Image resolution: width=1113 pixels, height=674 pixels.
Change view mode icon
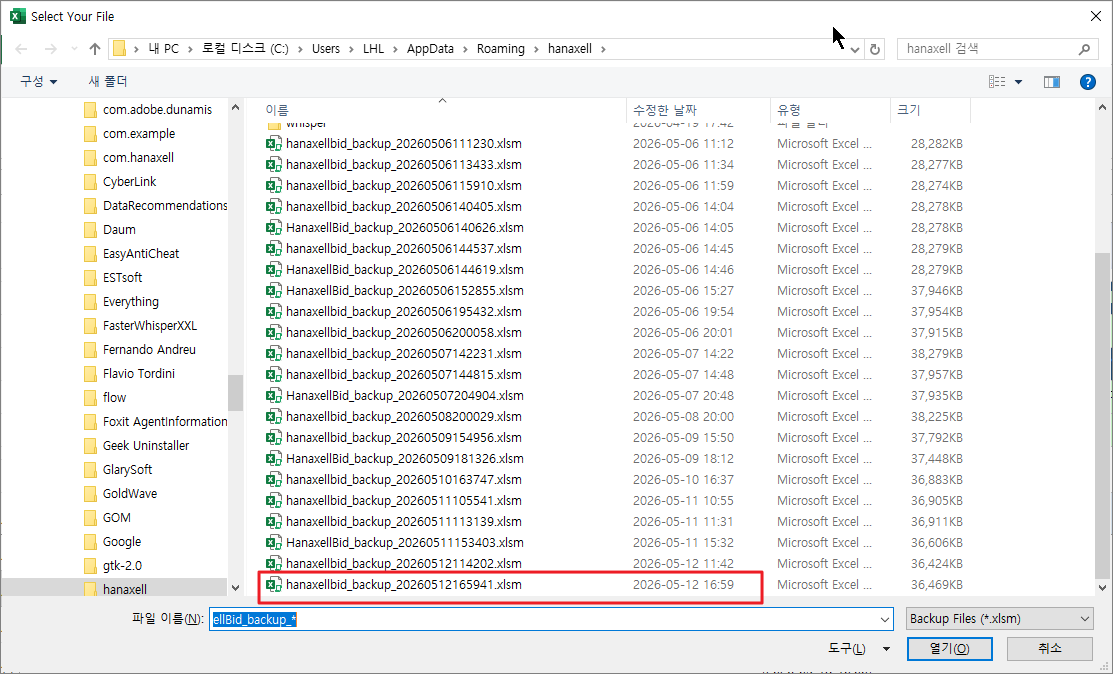997,82
